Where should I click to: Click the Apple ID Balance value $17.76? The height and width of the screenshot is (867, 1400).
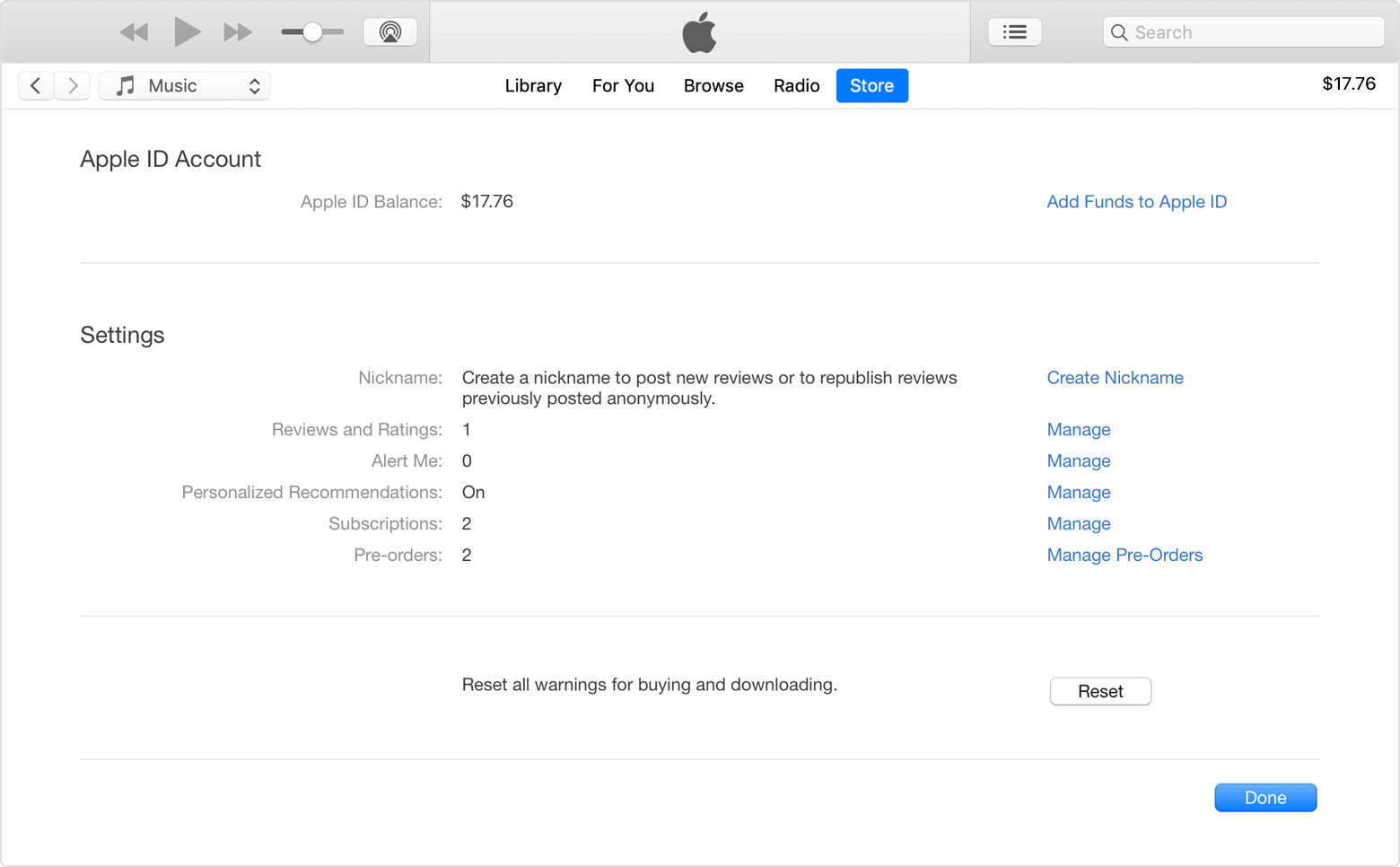pyautogui.click(x=487, y=201)
